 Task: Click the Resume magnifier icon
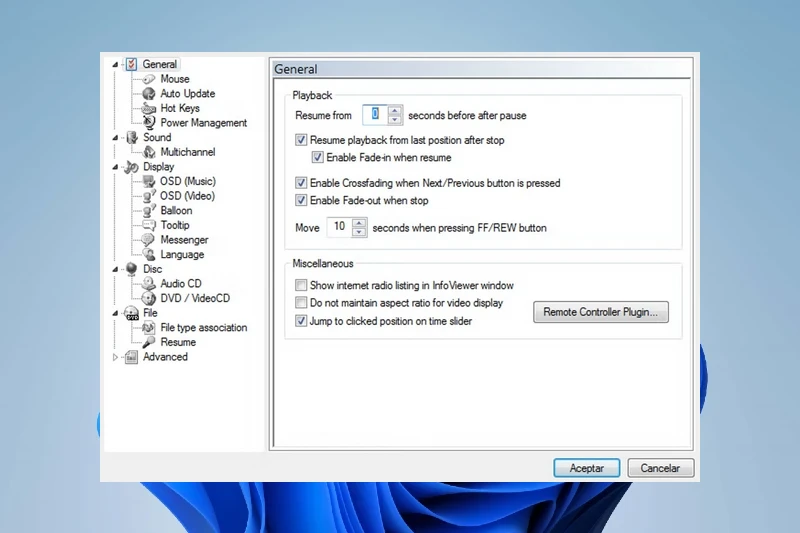(149, 342)
